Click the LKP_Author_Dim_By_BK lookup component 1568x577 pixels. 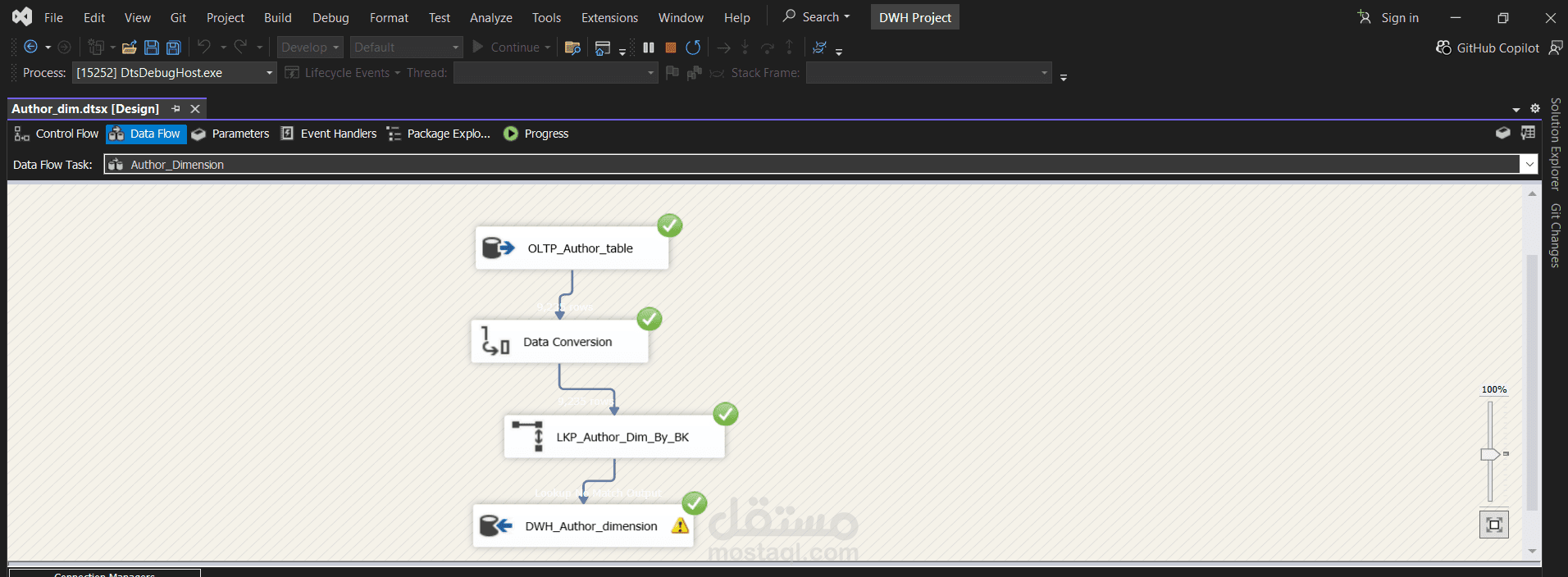coord(614,437)
